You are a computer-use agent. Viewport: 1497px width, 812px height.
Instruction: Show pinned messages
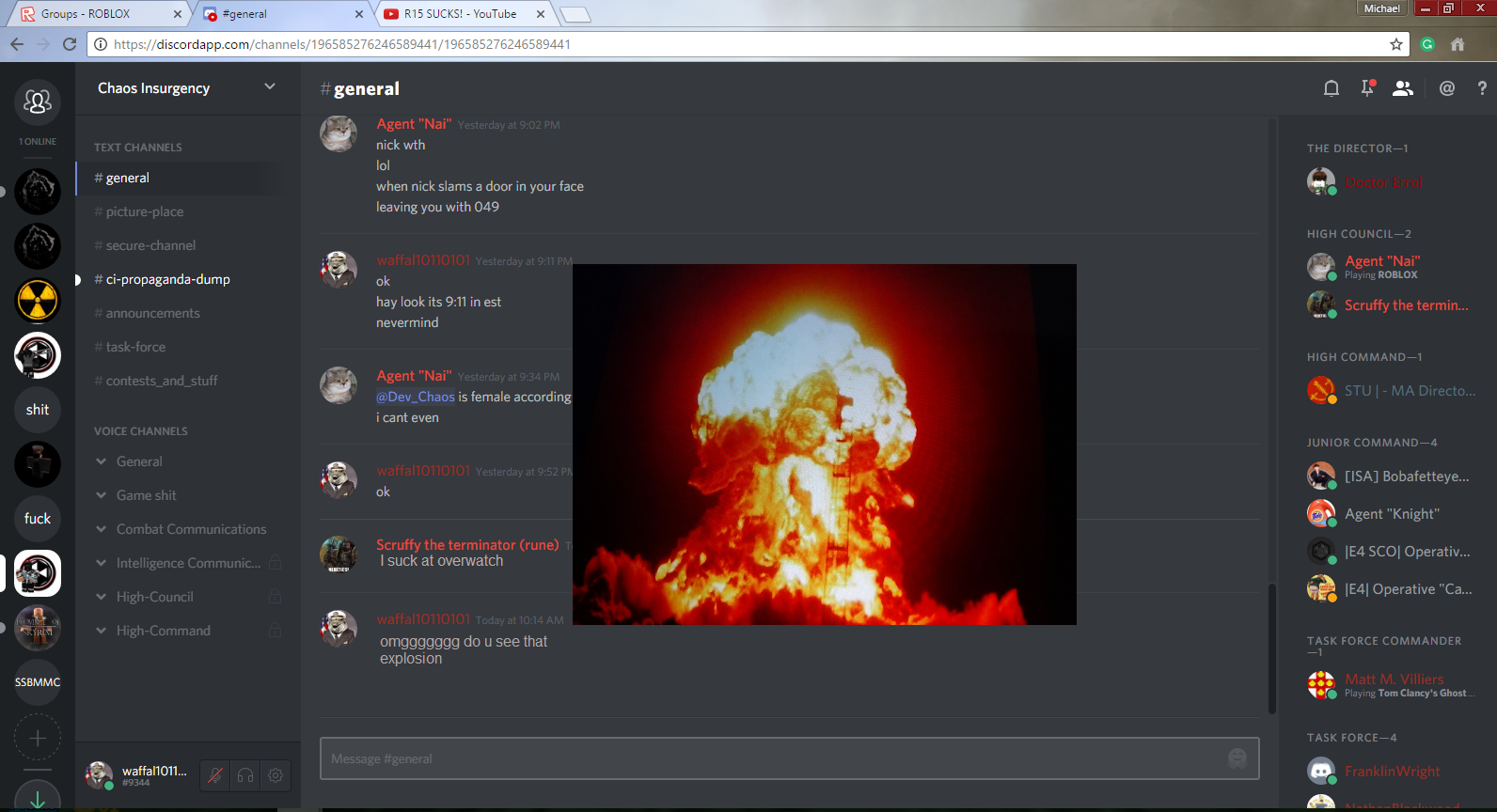click(1367, 88)
